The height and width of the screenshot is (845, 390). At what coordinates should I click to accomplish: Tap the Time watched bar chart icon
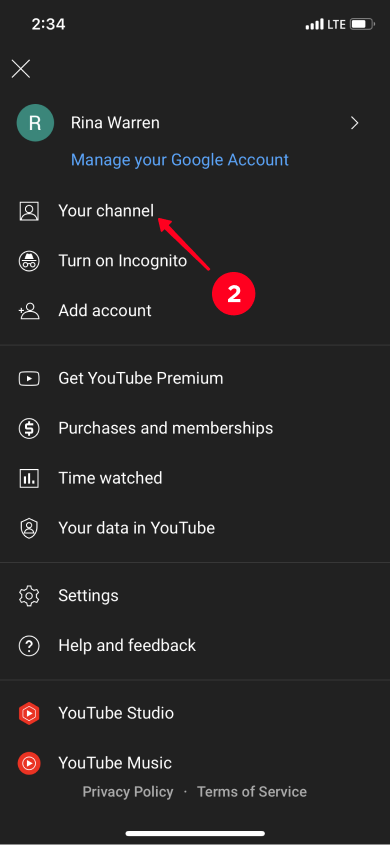point(29,478)
